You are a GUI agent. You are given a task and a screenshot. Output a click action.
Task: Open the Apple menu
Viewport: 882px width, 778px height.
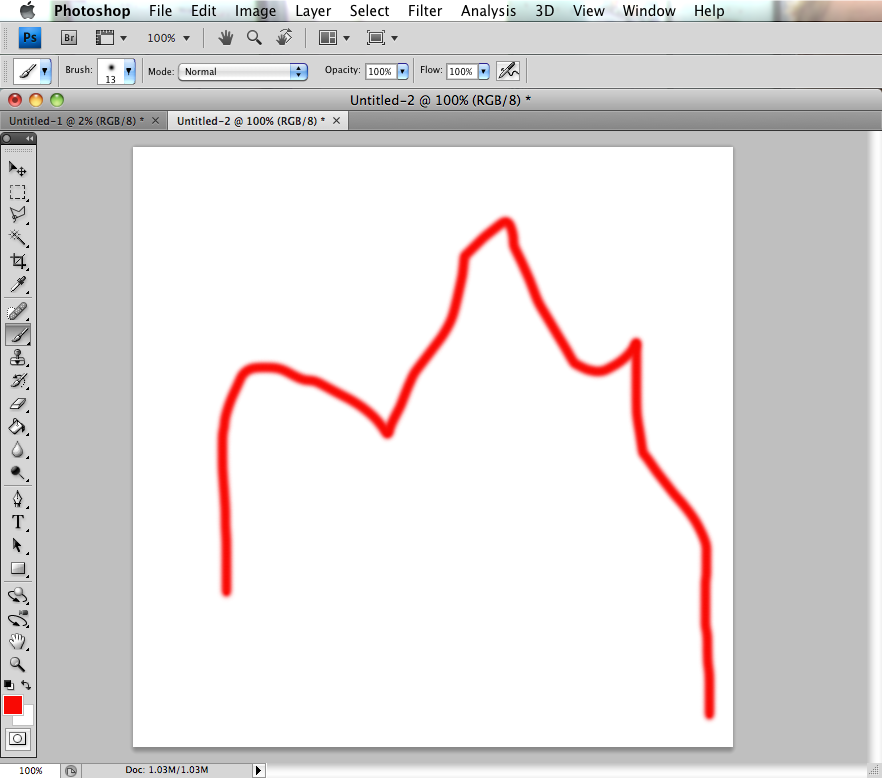(27, 10)
